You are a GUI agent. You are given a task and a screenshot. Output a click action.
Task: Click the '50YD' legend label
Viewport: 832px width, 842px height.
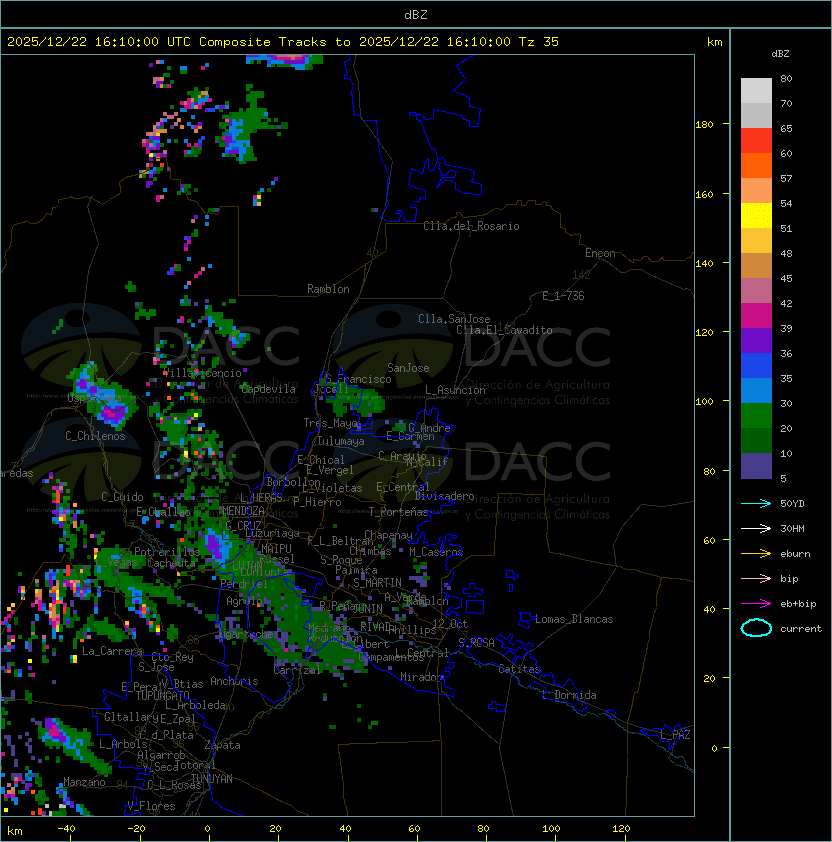coord(792,503)
